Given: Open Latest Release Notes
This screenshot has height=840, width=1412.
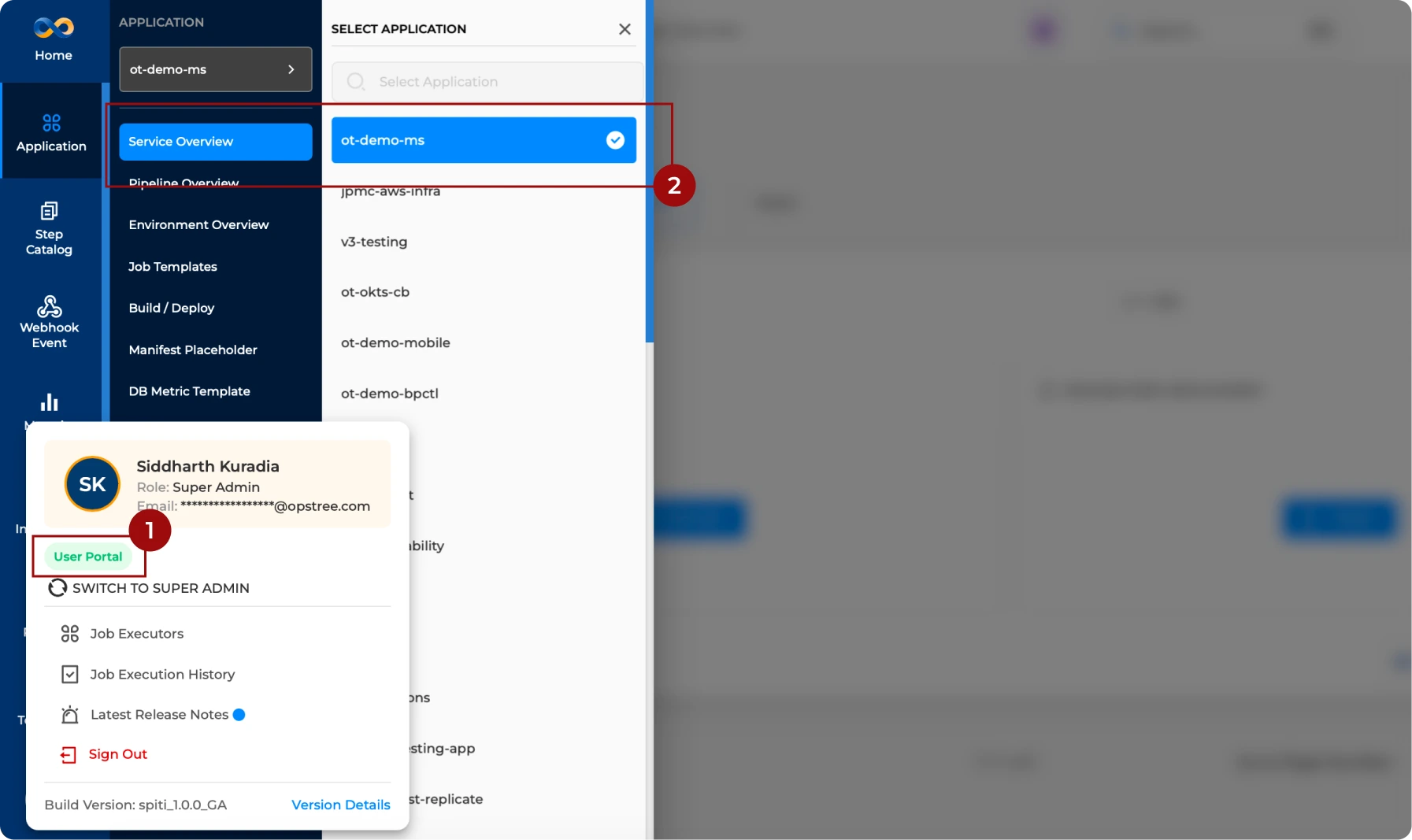Looking at the screenshot, I should 159,715.
